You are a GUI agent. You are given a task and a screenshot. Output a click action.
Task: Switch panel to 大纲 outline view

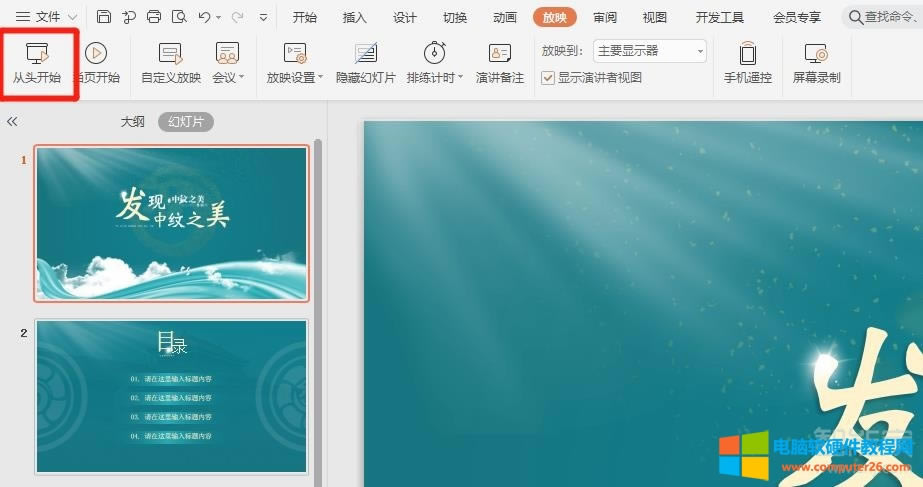133,121
